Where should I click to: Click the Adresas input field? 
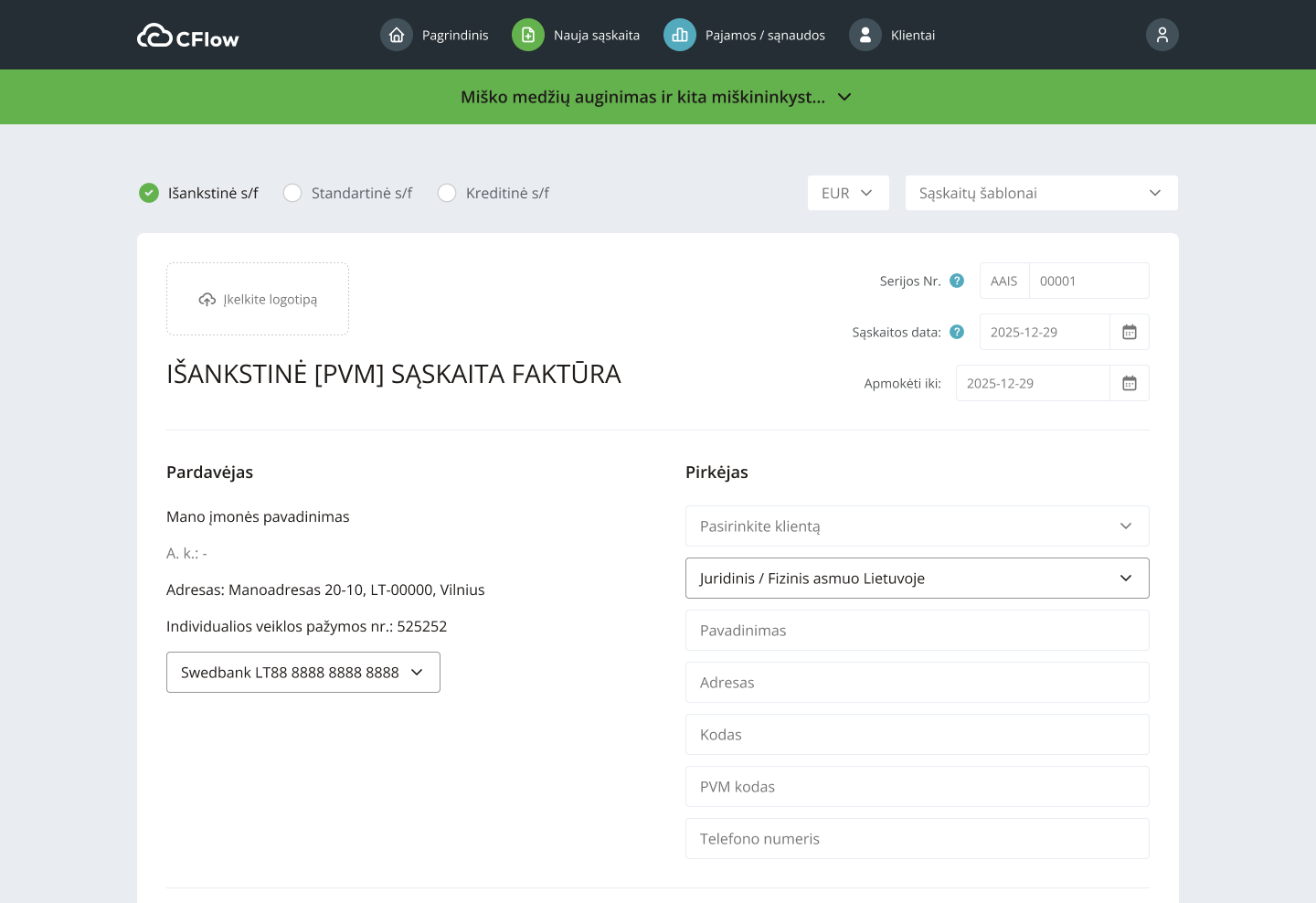(918, 683)
